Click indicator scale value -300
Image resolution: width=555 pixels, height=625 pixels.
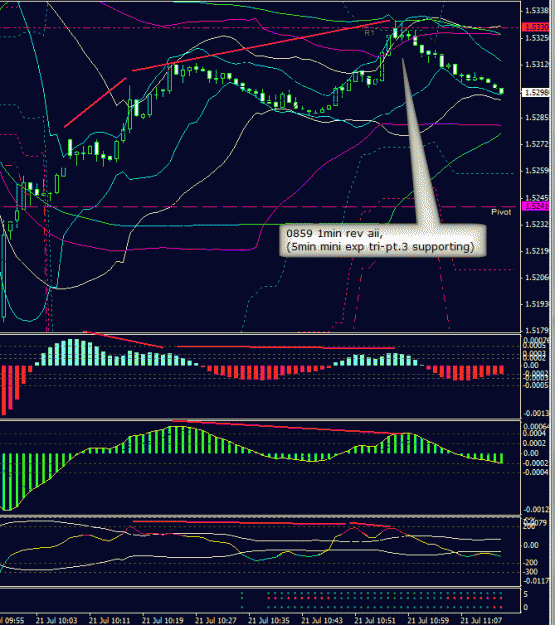click(x=531, y=572)
